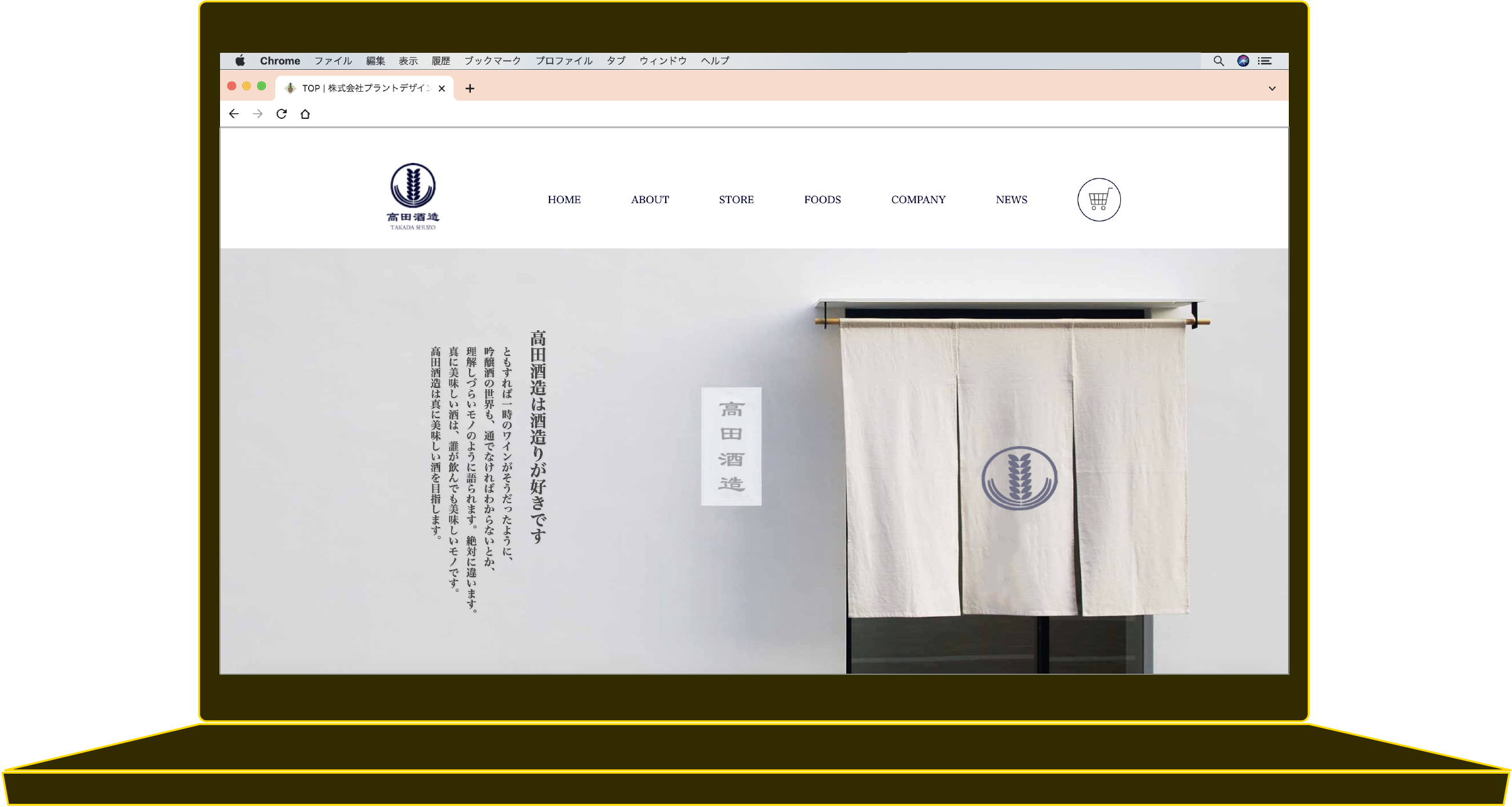Viewport: 1512px width, 807px height.
Task: Open the 履歴 menu
Action: click(441, 61)
